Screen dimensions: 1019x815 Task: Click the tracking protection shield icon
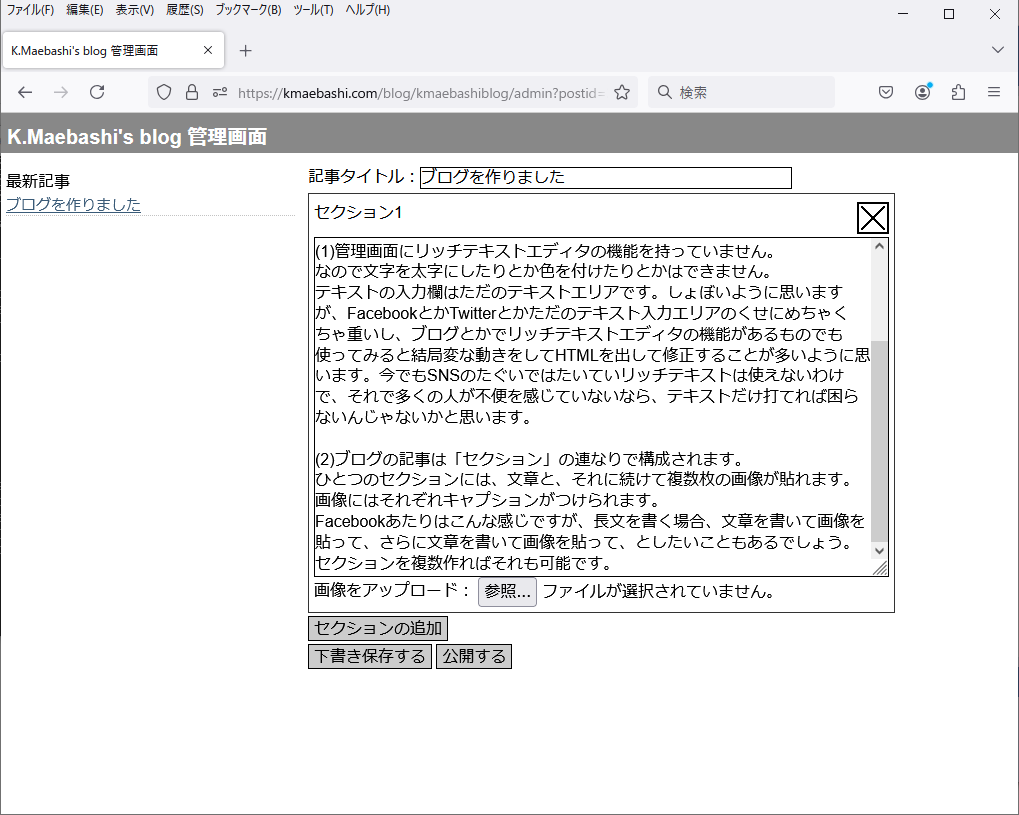pos(164,92)
